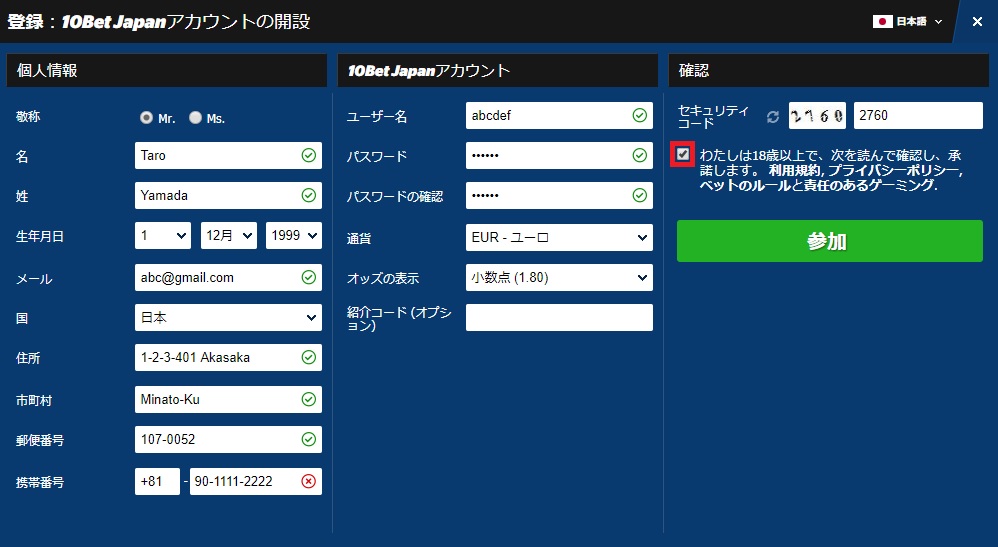Click green checkmark in the username field
Viewport: 998px width, 547px height.
[x=640, y=115]
